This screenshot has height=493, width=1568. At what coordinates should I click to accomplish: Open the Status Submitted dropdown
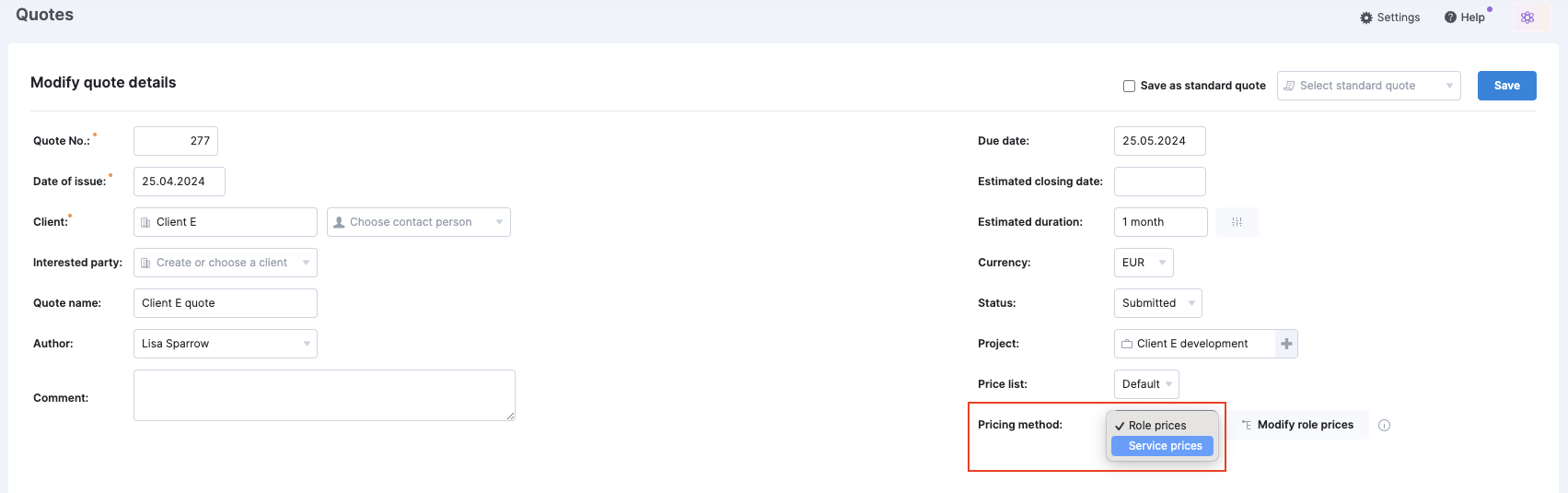[x=1157, y=303]
